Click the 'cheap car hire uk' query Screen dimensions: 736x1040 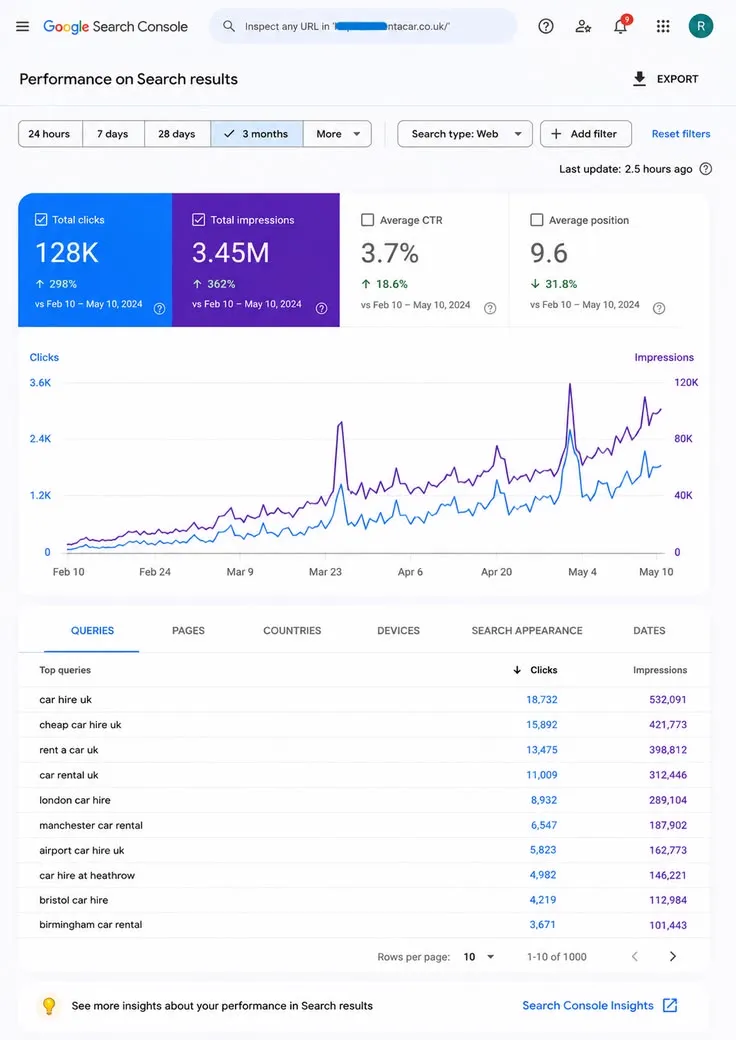coord(80,725)
